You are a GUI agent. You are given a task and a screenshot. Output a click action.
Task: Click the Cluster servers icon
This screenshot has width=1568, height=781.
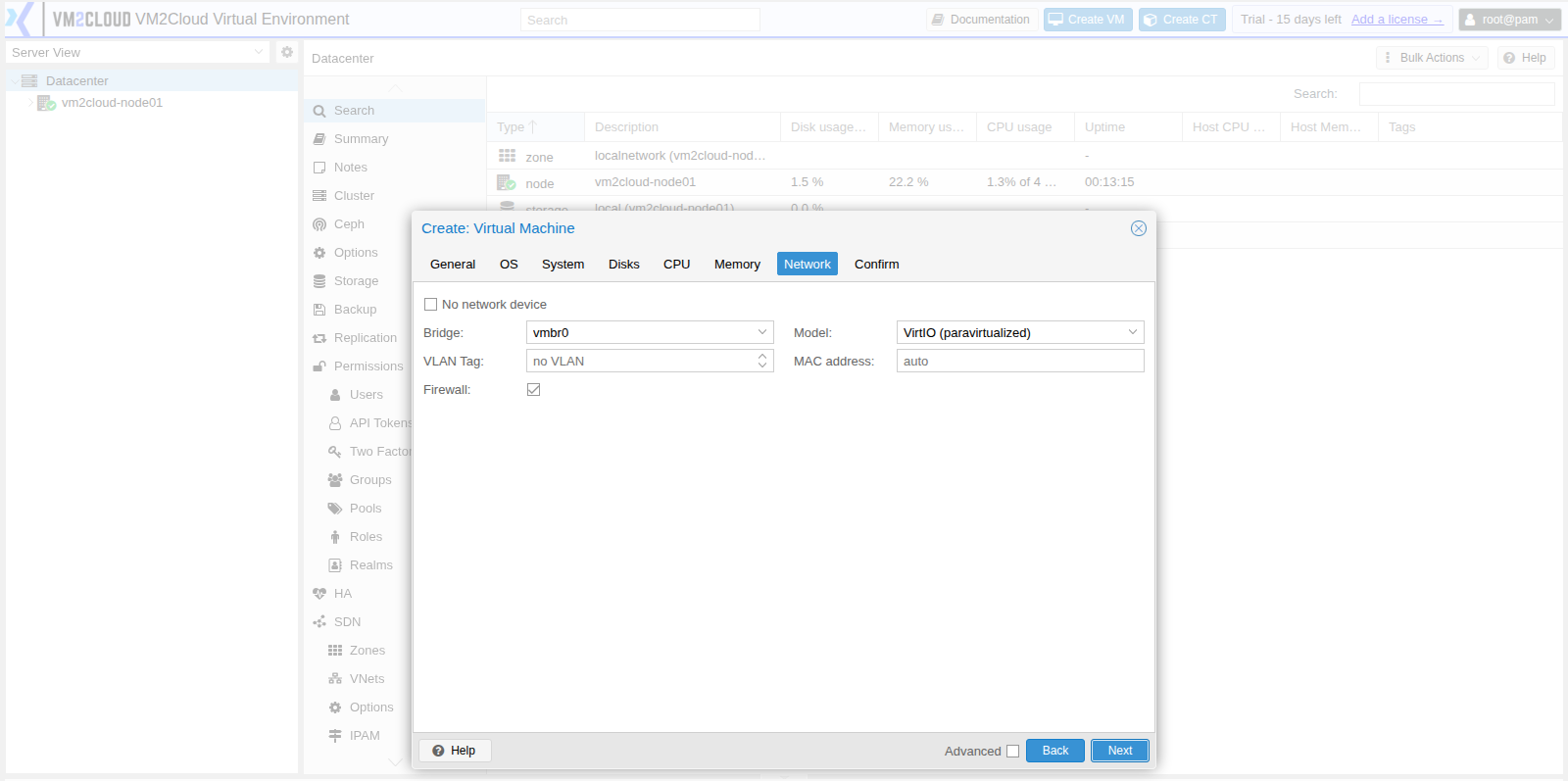(319, 196)
